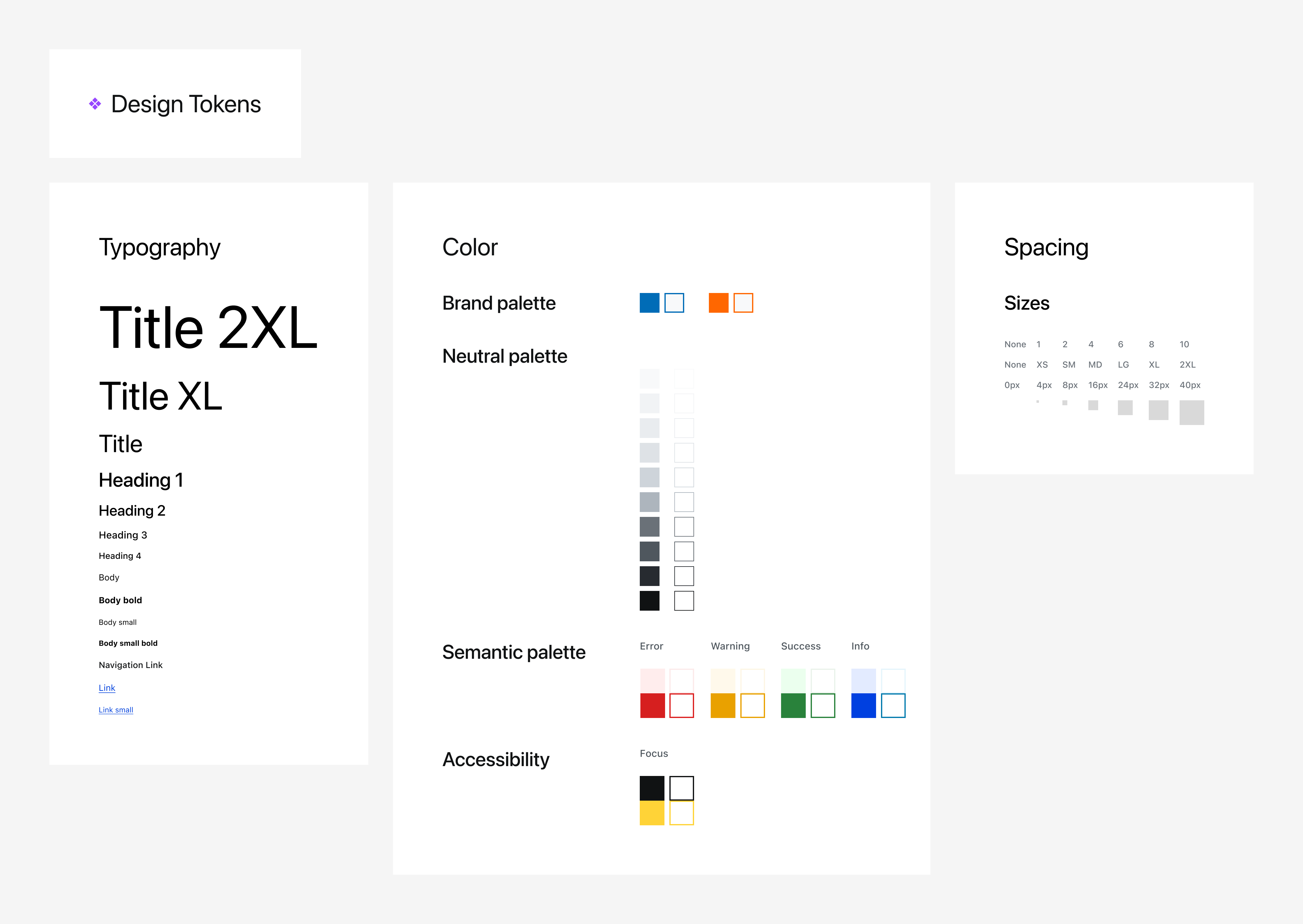Click the Heading 2 type sample
Image resolution: width=1303 pixels, height=924 pixels.
pos(132,511)
